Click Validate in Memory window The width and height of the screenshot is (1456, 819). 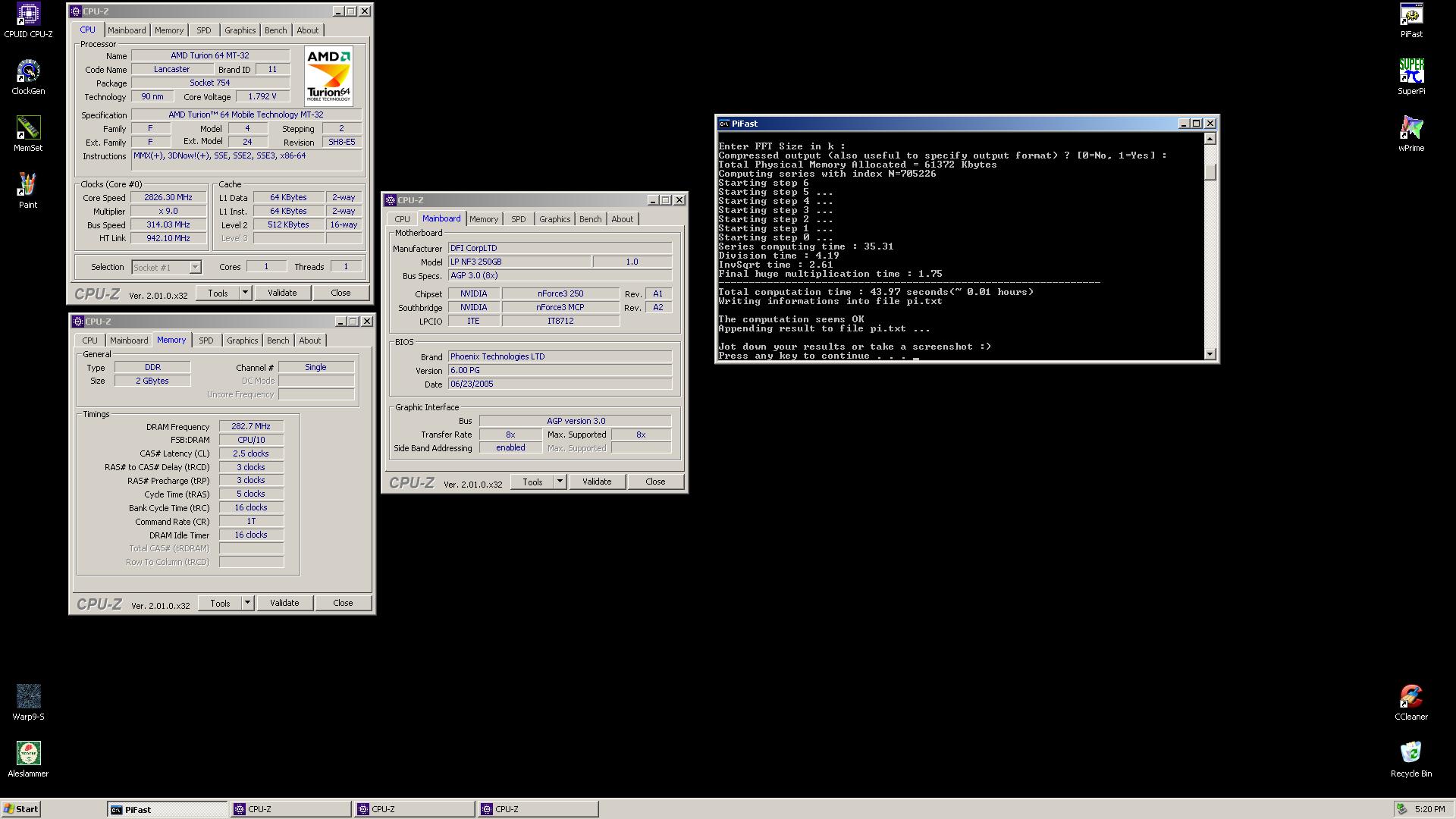[x=284, y=603]
